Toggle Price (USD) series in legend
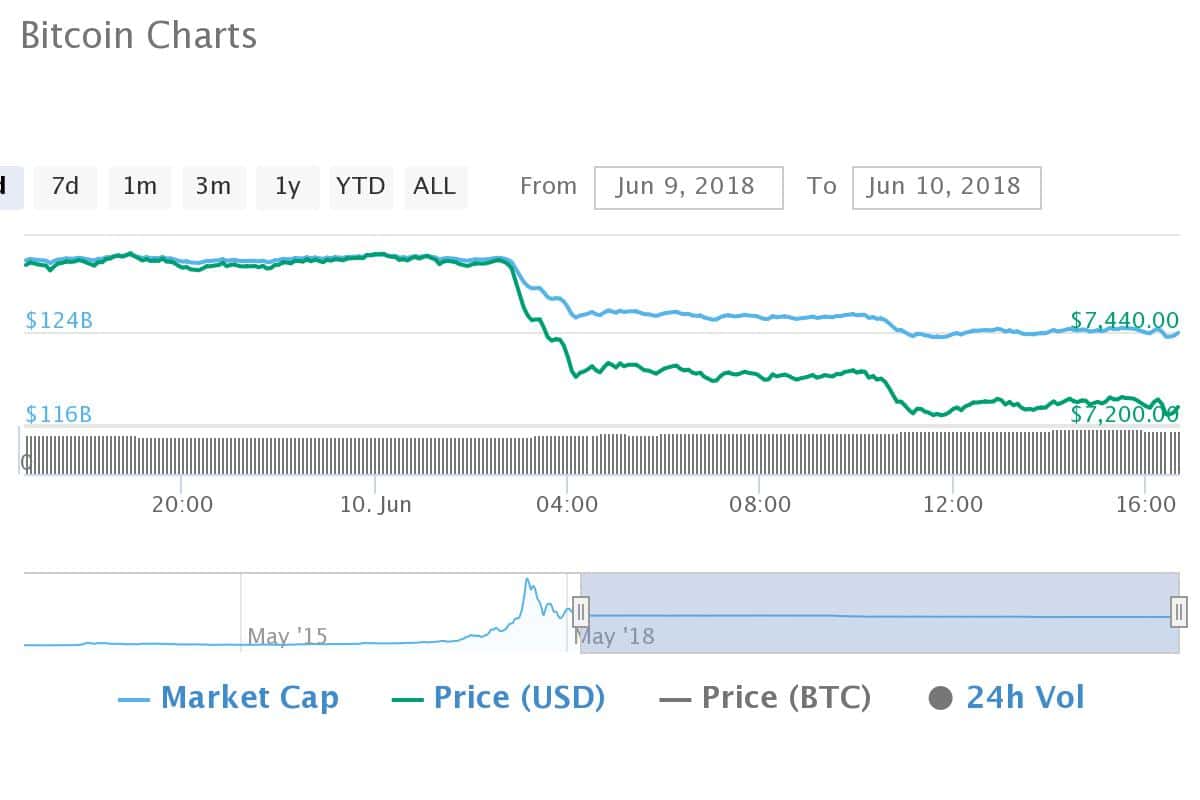1200x800 pixels. click(x=500, y=698)
